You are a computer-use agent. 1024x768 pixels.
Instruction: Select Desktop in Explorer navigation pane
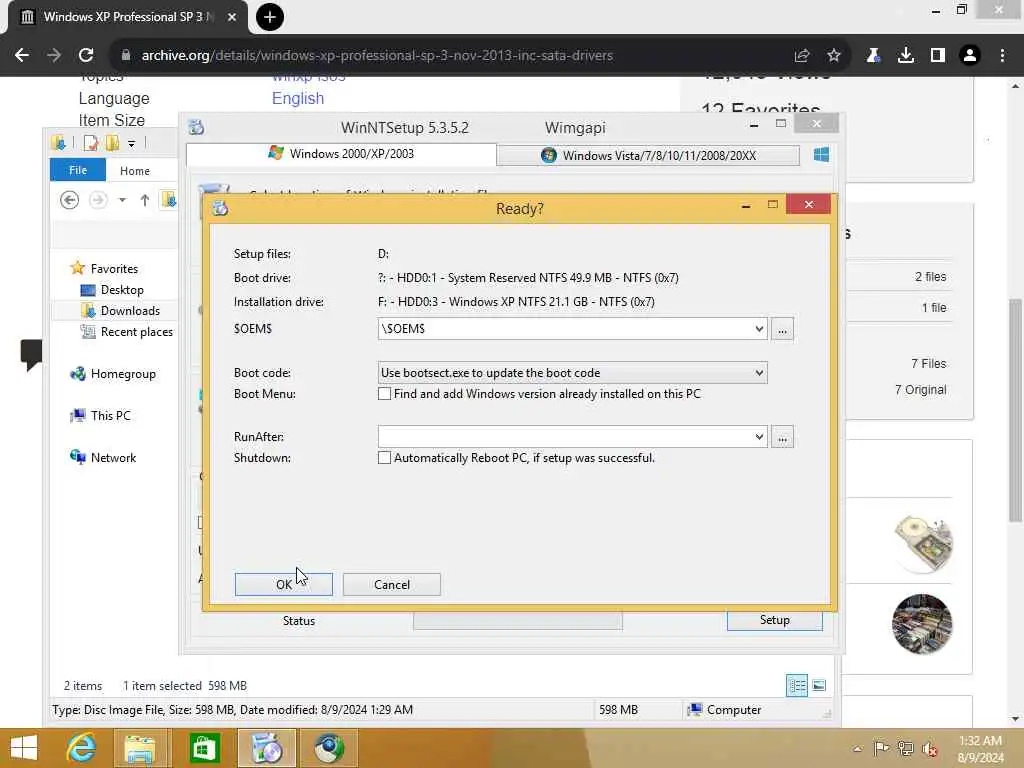click(x=121, y=290)
